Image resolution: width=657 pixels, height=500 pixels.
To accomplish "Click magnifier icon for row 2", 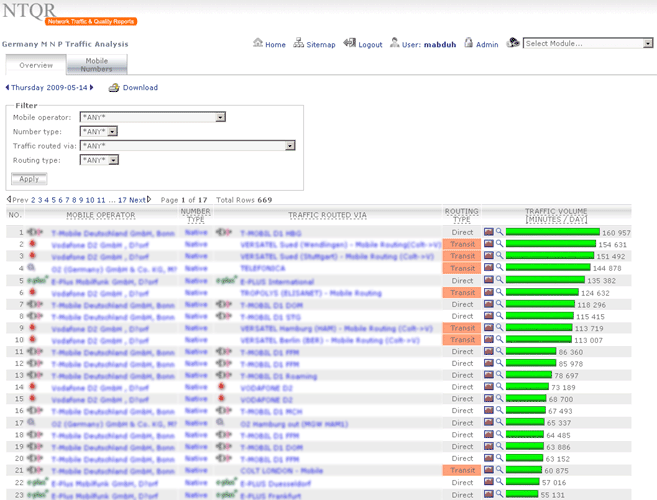I will tap(499, 244).
